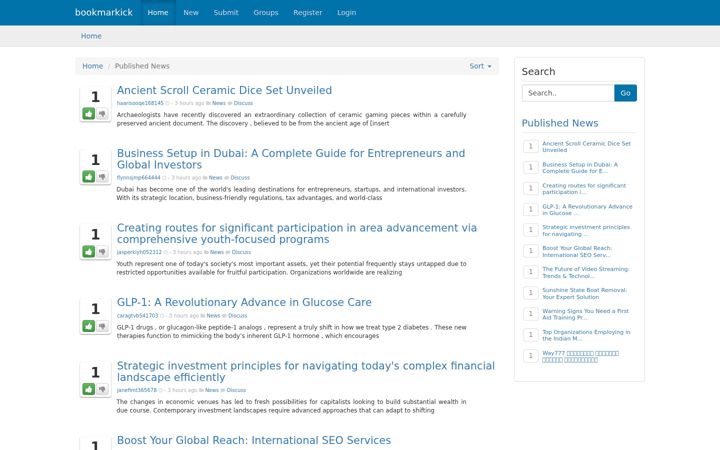Image resolution: width=720 pixels, height=450 pixels.
Task: Open sidebar link Ancient Scroll Ceramic Dice Set
Action: tap(586, 146)
